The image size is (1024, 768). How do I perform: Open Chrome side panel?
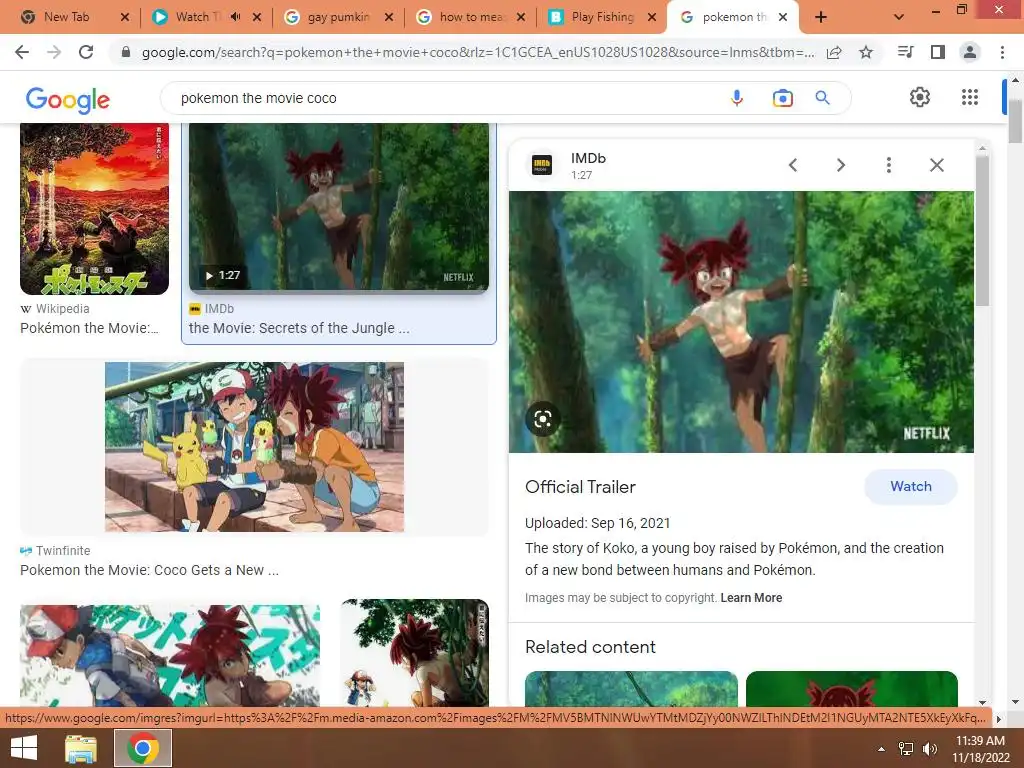coord(938,52)
